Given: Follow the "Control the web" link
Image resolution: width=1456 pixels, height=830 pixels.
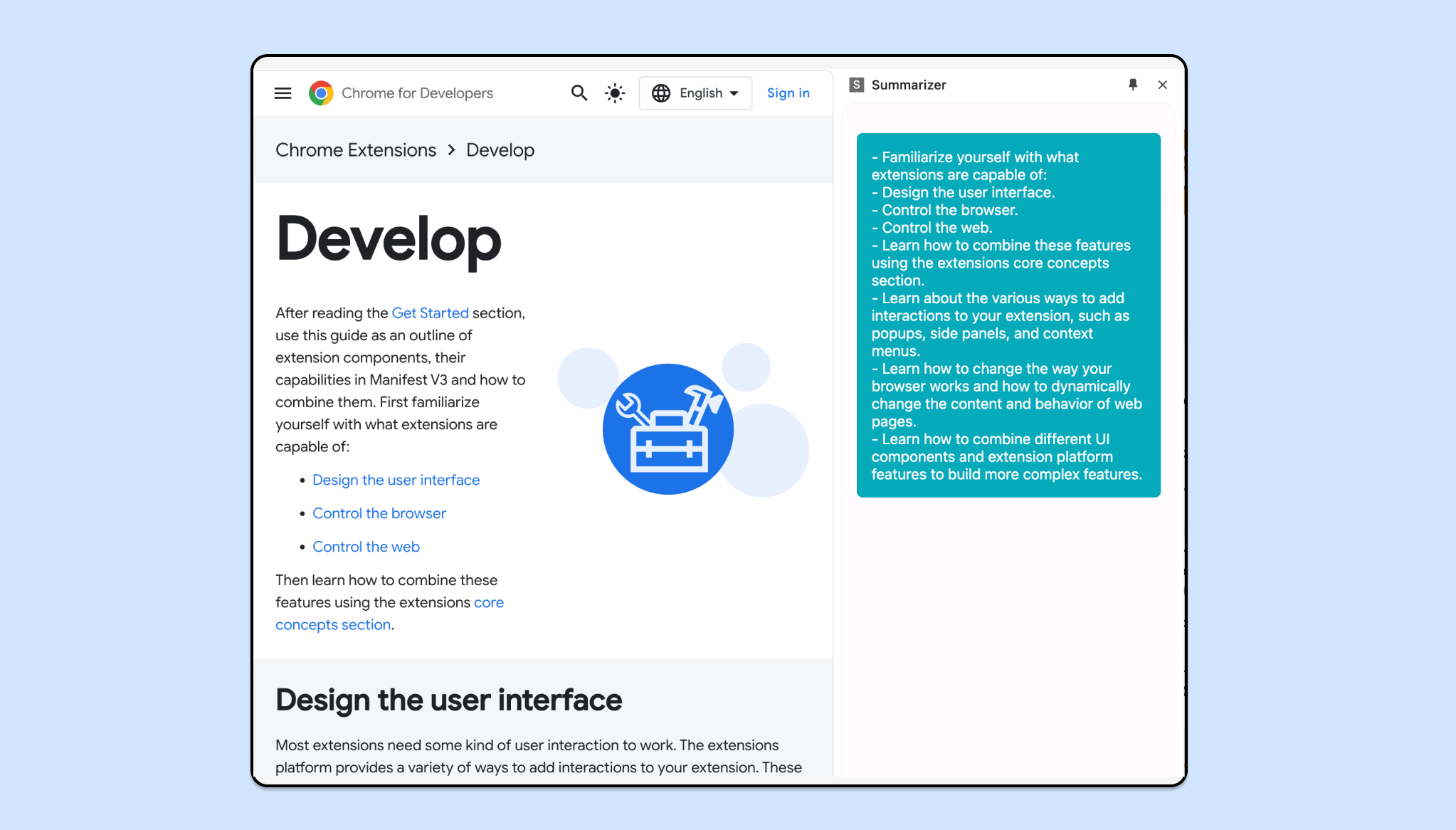Looking at the screenshot, I should [x=366, y=546].
